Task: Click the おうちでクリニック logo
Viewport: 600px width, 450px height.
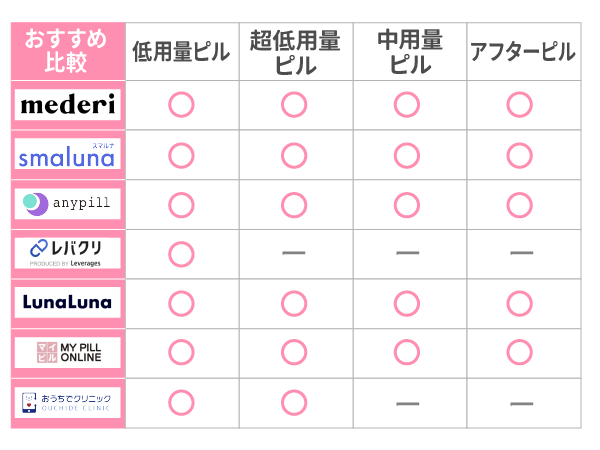Action: (x=68, y=402)
